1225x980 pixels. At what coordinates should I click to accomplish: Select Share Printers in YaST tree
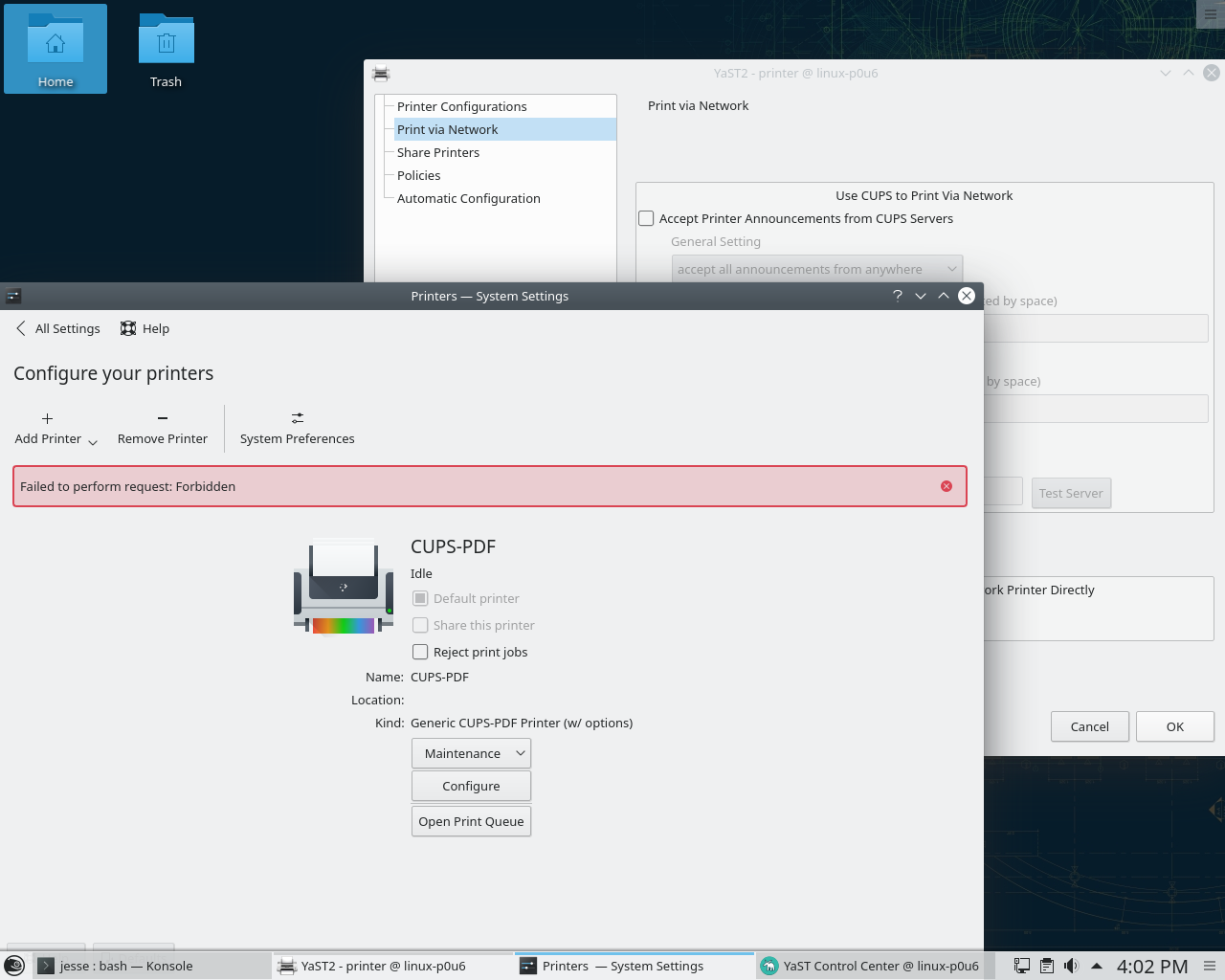[x=438, y=152]
